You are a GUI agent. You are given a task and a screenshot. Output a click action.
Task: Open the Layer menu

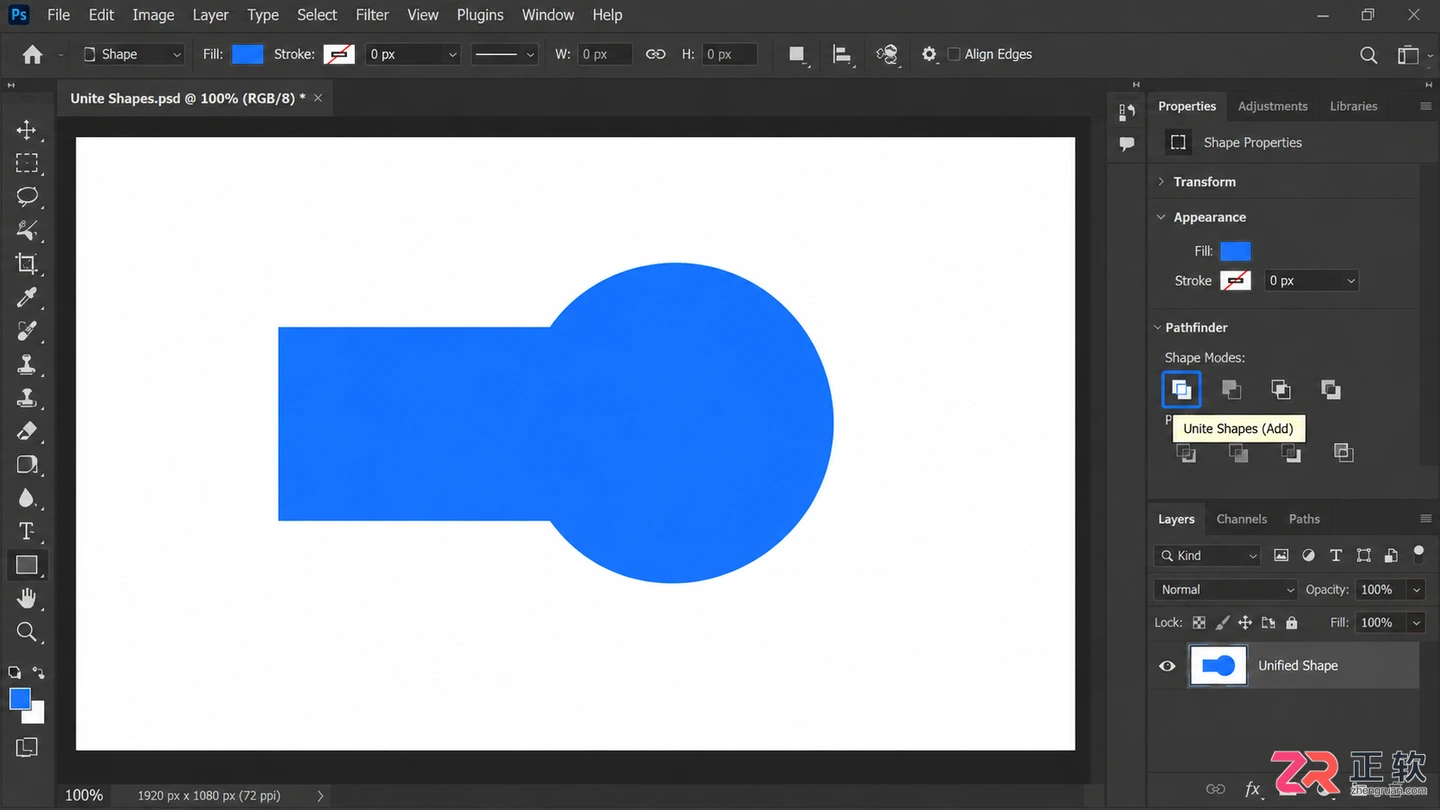click(x=210, y=15)
